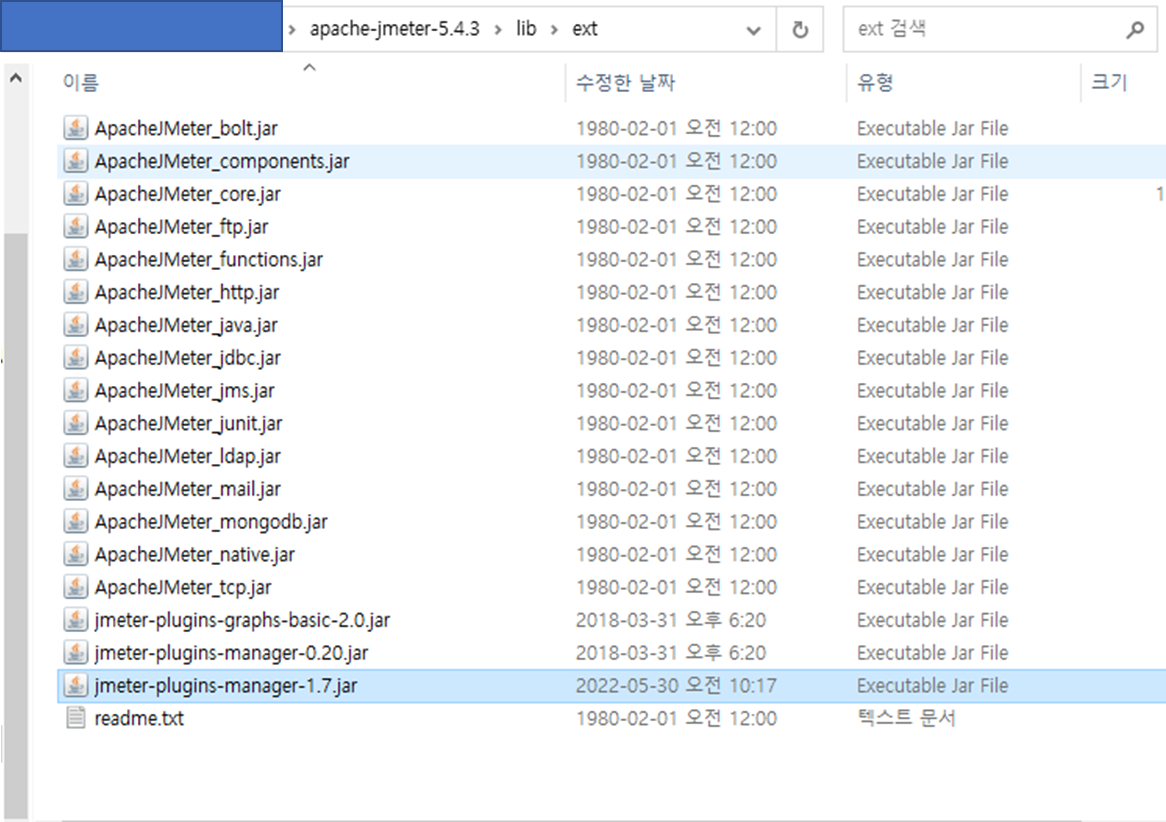Click the jar icon of ApacheJMeter_jms.jar
This screenshot has height=822, width=1166.
coord(75,390)
